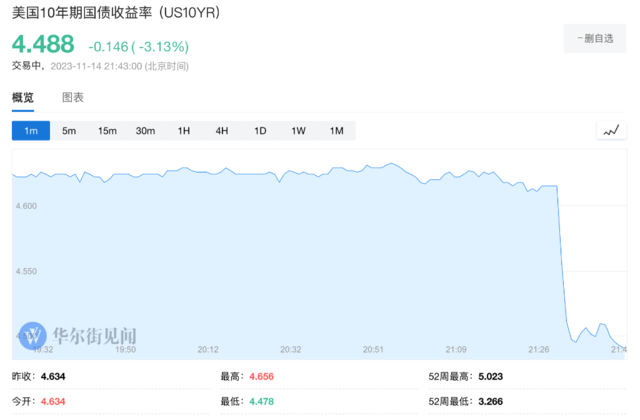Set the chart to 30m
Screen dimensions: 640x420
145,131
